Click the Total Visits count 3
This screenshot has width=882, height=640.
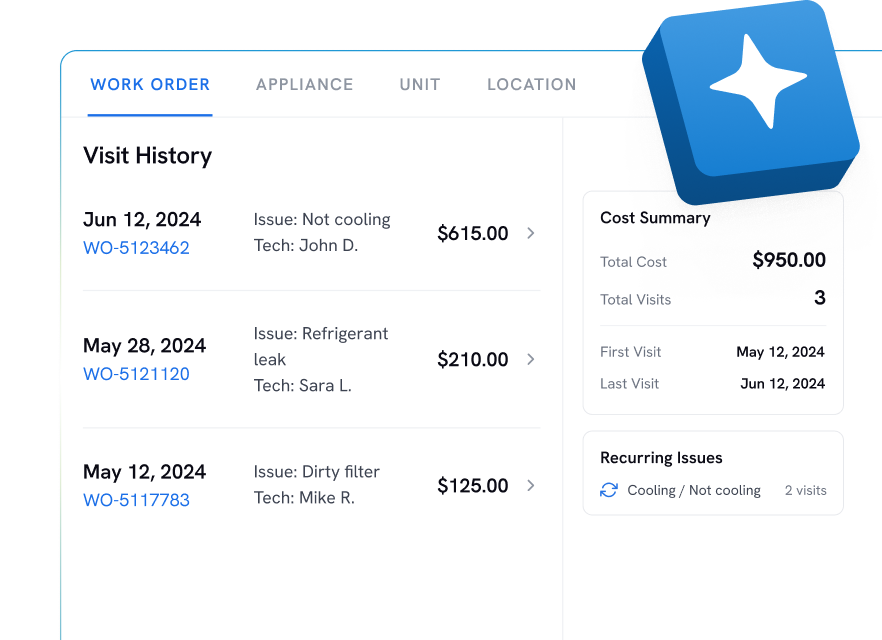(820, 298)
